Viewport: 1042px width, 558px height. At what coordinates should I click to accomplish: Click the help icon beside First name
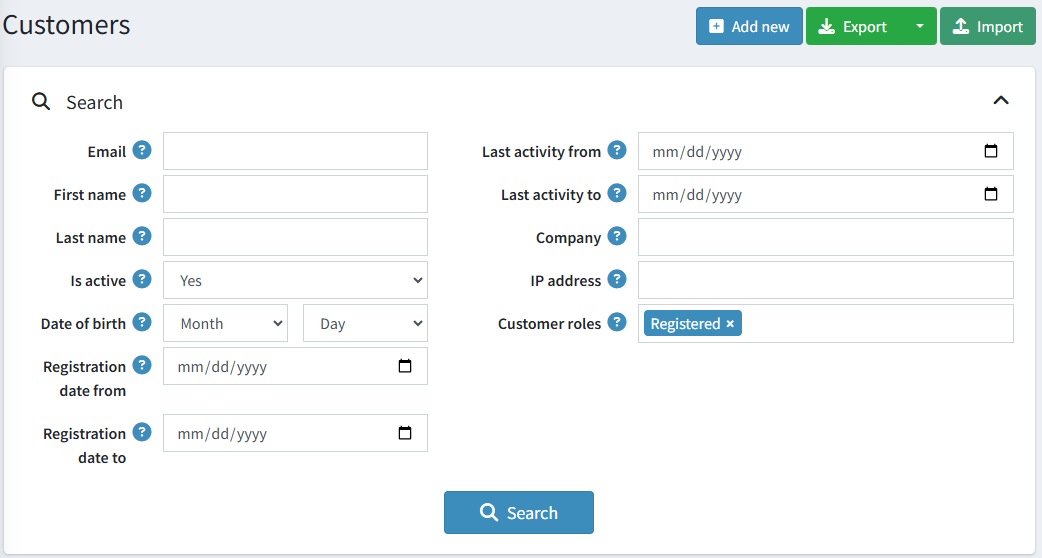tap(142, 194)
